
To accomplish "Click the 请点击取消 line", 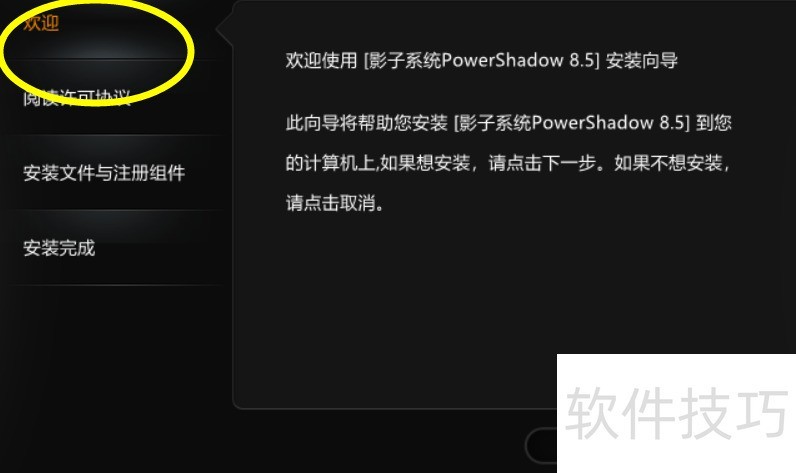I will (335, 203).
